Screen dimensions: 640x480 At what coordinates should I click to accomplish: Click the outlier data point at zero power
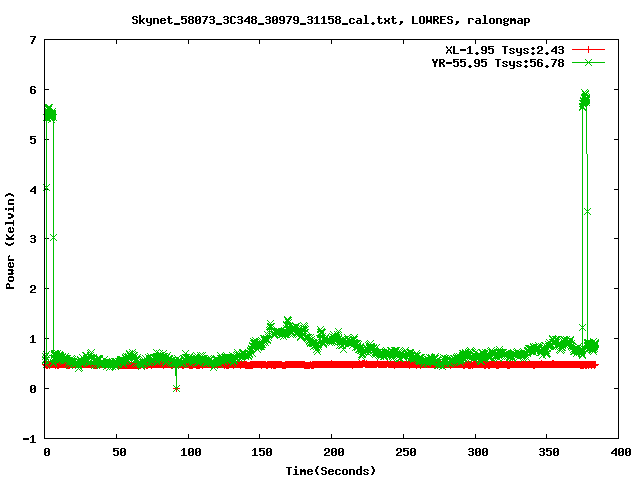pos(176,389)
